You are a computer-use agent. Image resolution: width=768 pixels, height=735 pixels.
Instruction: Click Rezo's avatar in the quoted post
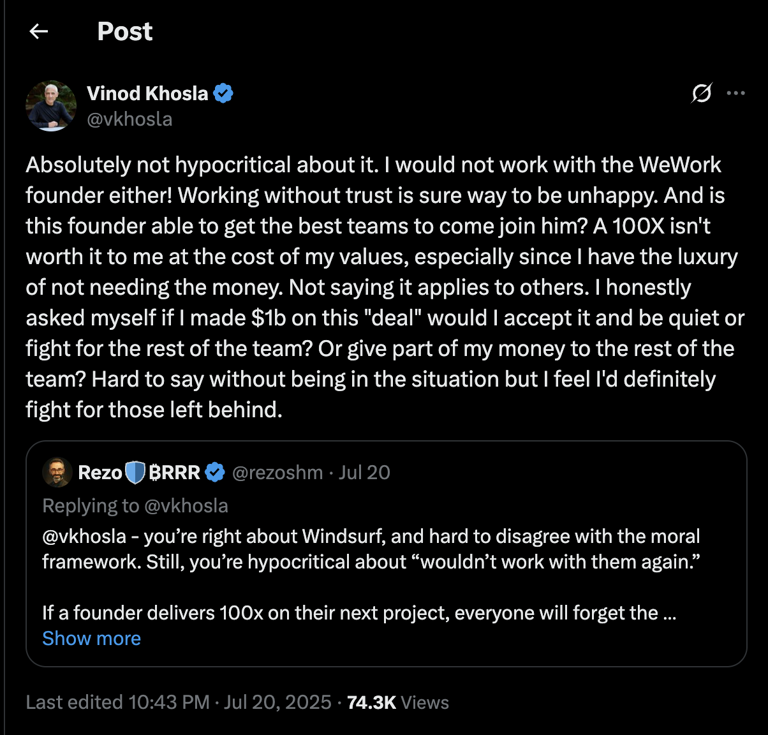[55, 472]
